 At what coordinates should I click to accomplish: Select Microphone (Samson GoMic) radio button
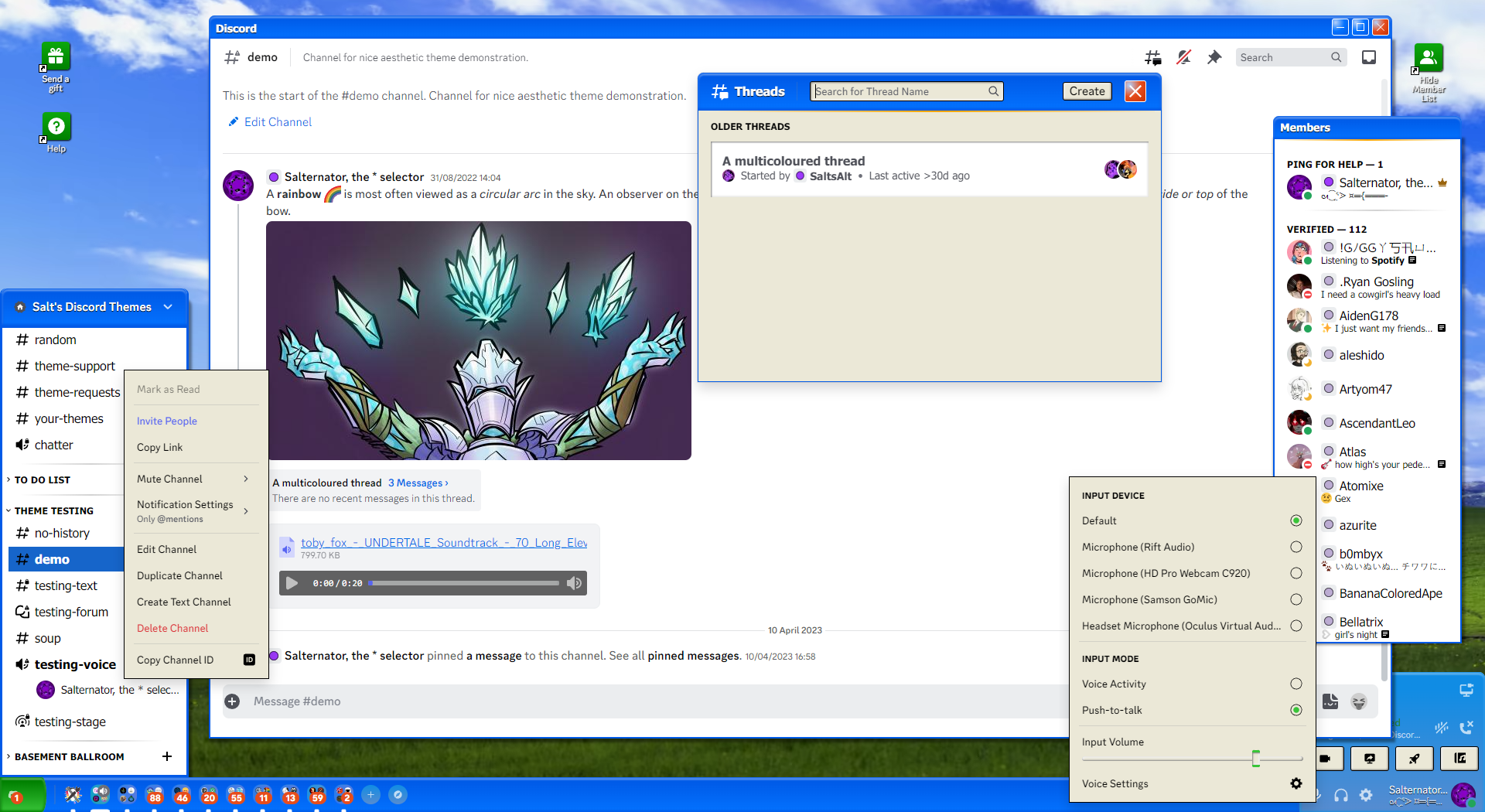1296,599
